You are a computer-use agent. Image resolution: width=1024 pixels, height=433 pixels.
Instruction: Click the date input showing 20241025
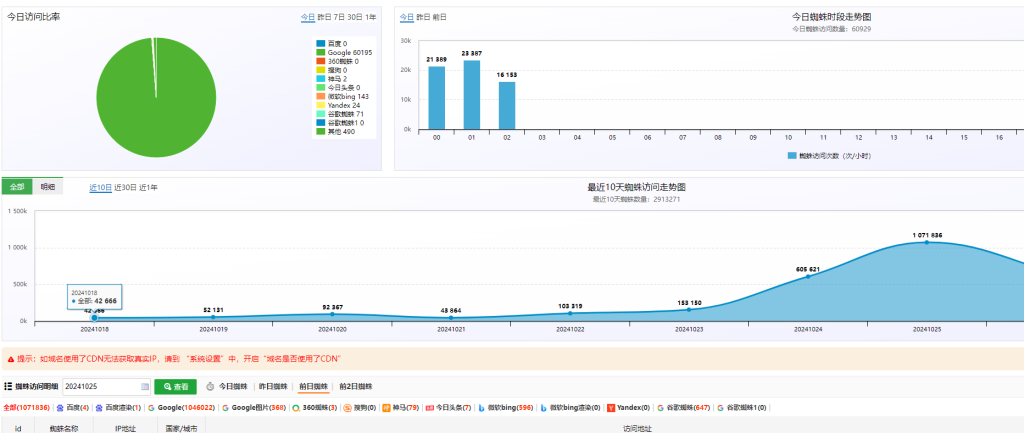click(x=100, y=386)
